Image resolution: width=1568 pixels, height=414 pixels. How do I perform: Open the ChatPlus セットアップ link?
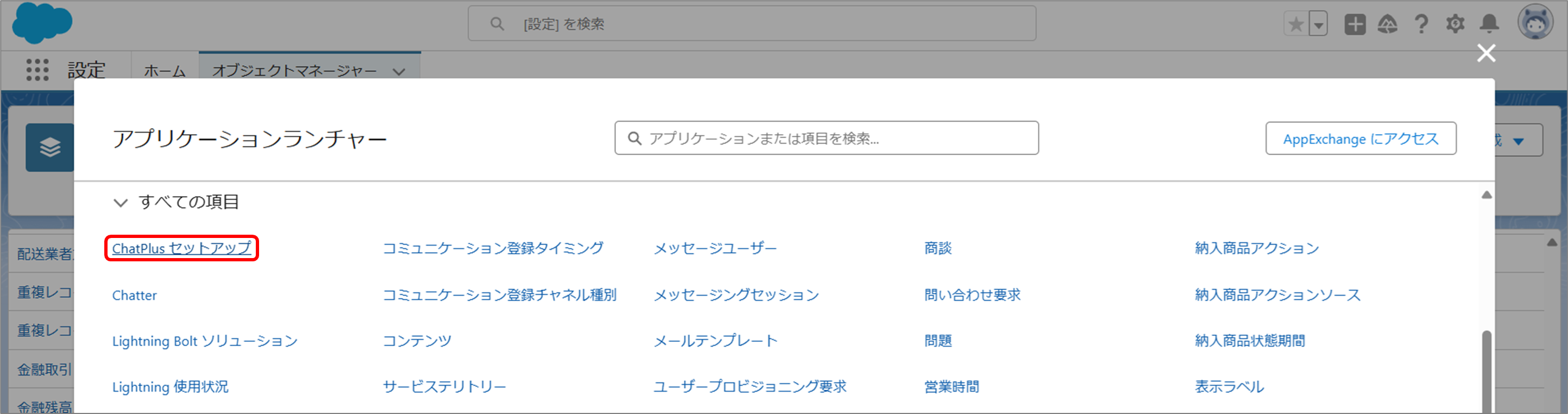tap(181, 248)
